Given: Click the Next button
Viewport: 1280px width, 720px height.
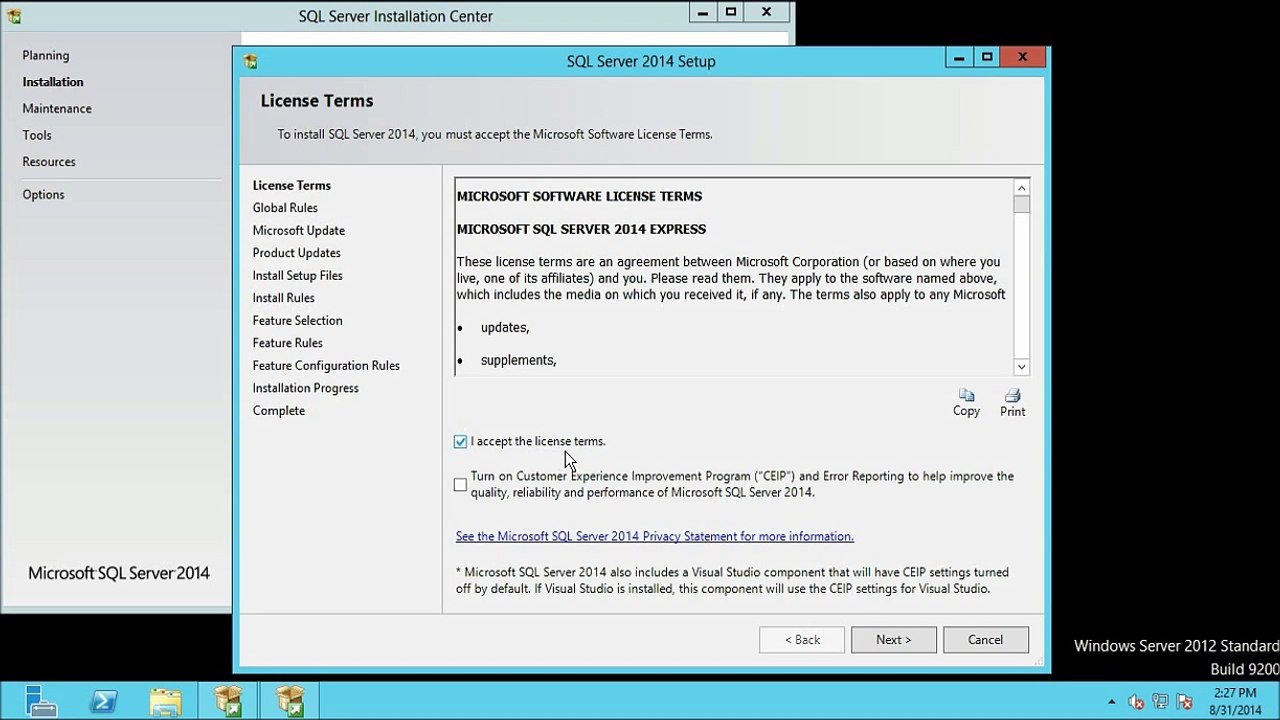Looking at the screenshot, I should click(894, 640).
